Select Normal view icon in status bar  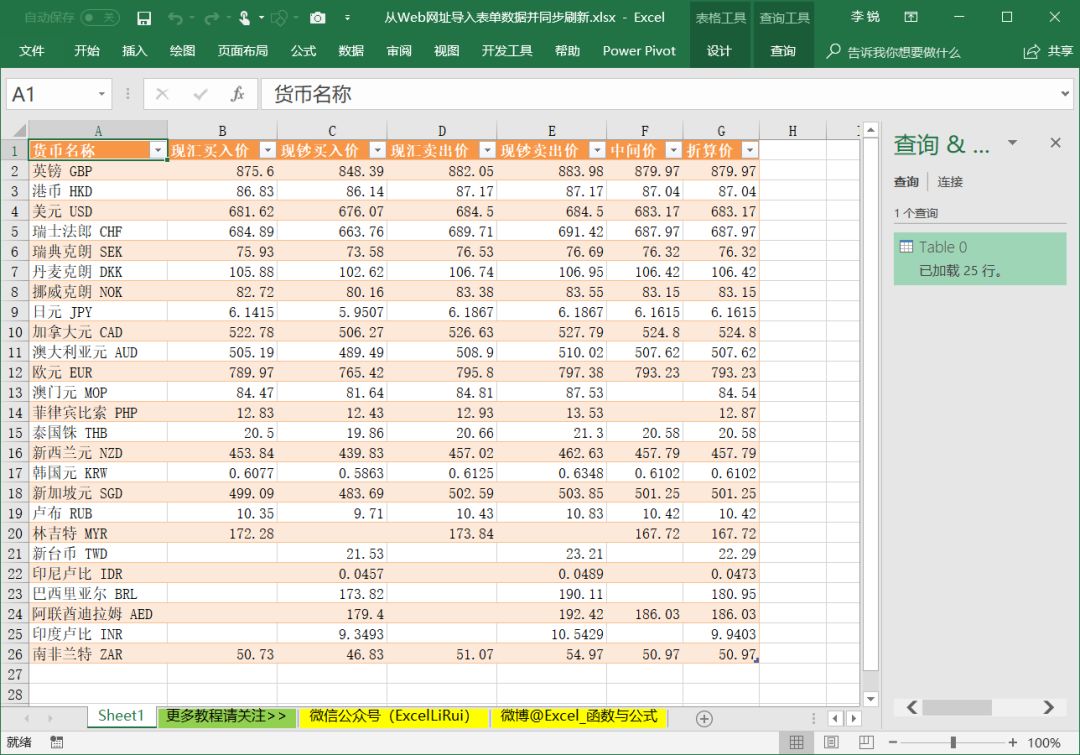796,741
